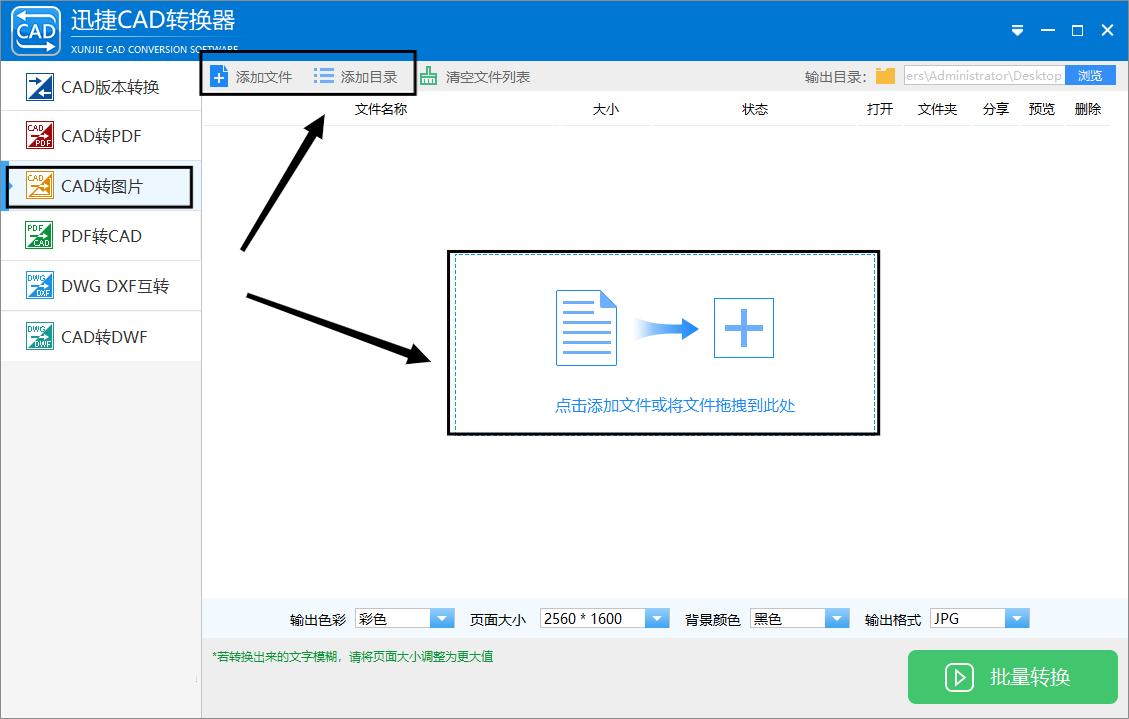
Task: Click the blue download arrow icon
Action: (x=1016, y=30)
